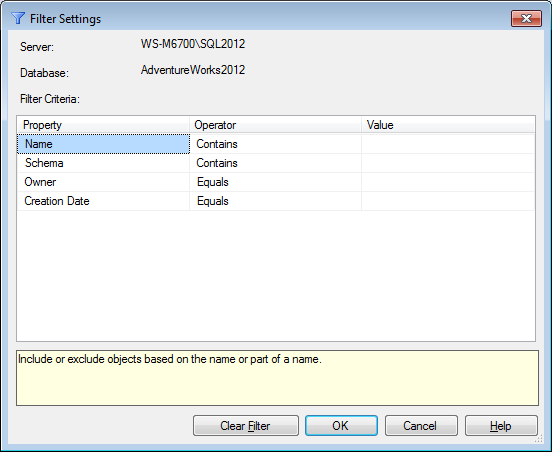Click the Clear Filter button
This screenshot has height=452, width=552.
[x=246, y=426]
